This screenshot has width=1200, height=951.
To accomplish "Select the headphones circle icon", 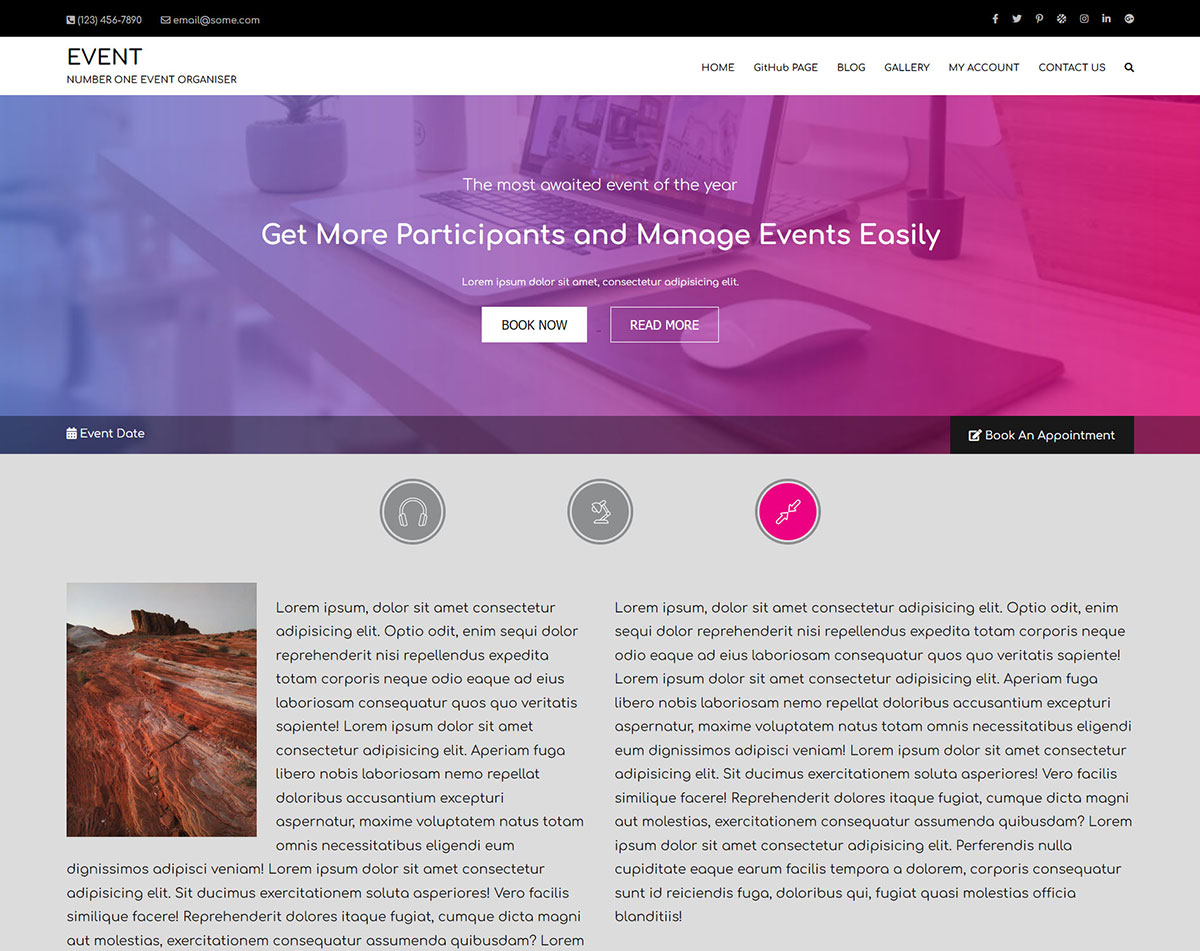I will pyautogui.click(x=412, y=512).
